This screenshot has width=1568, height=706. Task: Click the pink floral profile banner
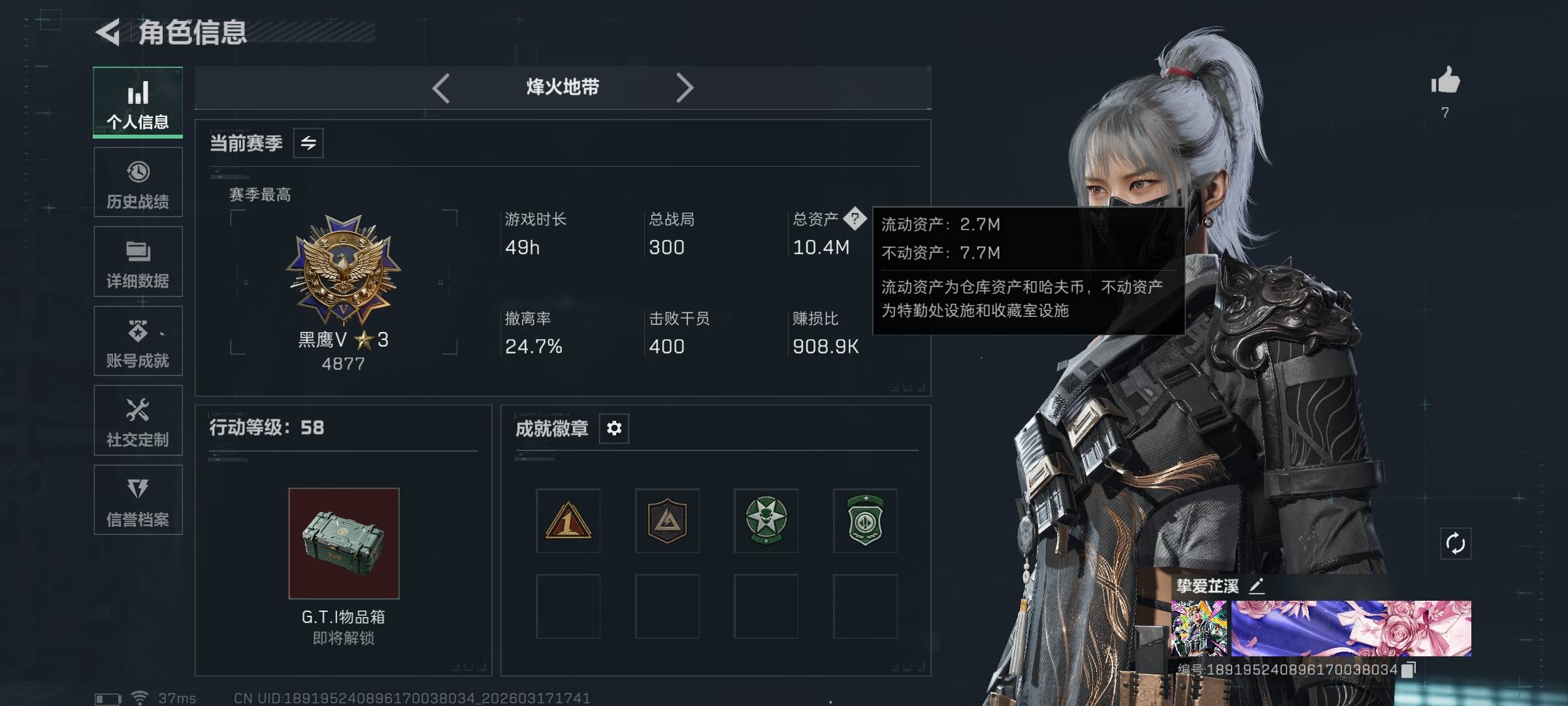tap(1351, 628)
